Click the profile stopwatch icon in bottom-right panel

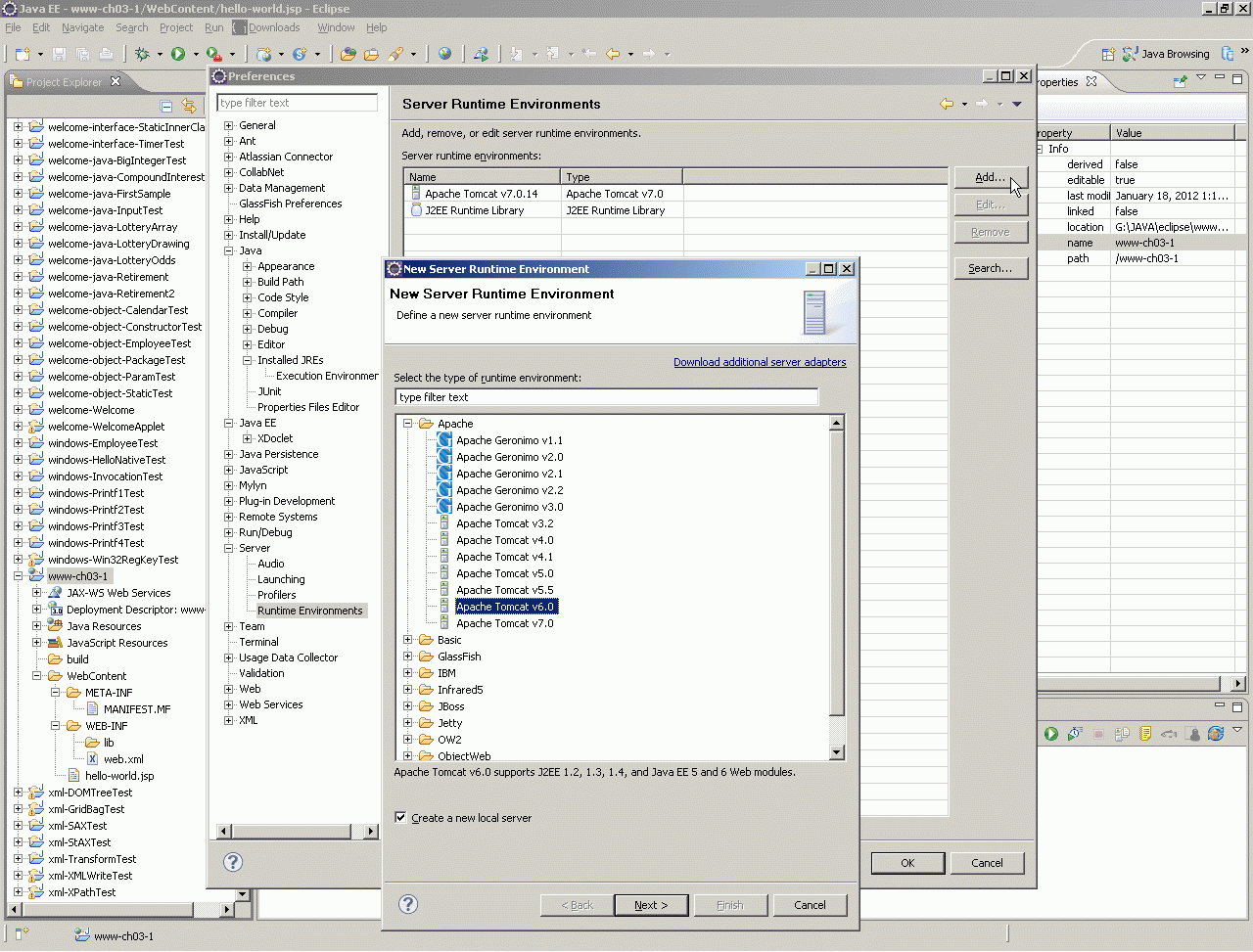click(1075, 734)
